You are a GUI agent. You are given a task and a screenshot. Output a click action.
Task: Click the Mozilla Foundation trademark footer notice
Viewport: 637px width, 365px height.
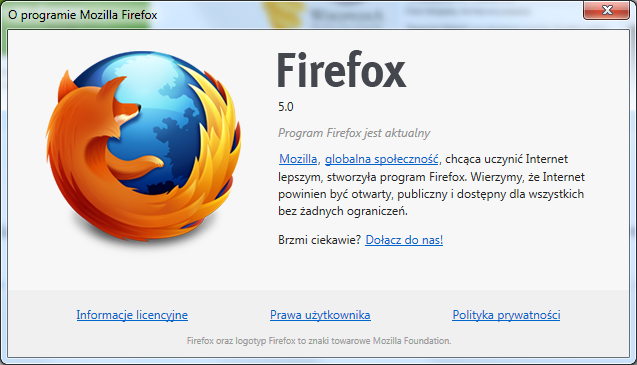[319, 341]
